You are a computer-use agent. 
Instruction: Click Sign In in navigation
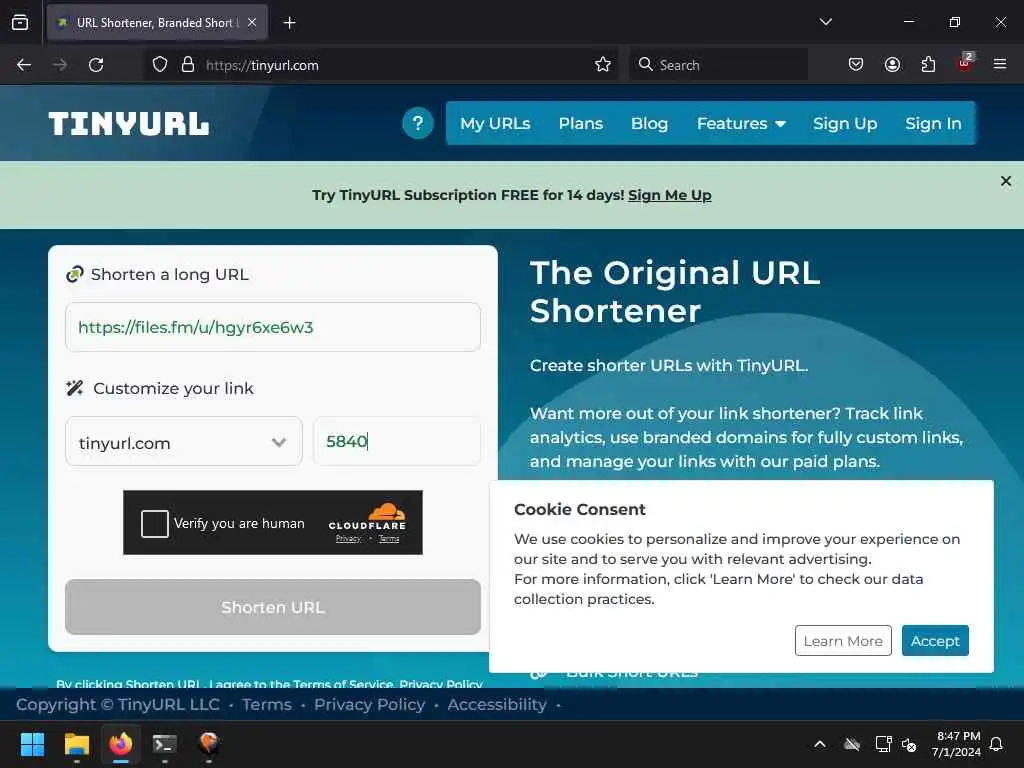[933, 123]
